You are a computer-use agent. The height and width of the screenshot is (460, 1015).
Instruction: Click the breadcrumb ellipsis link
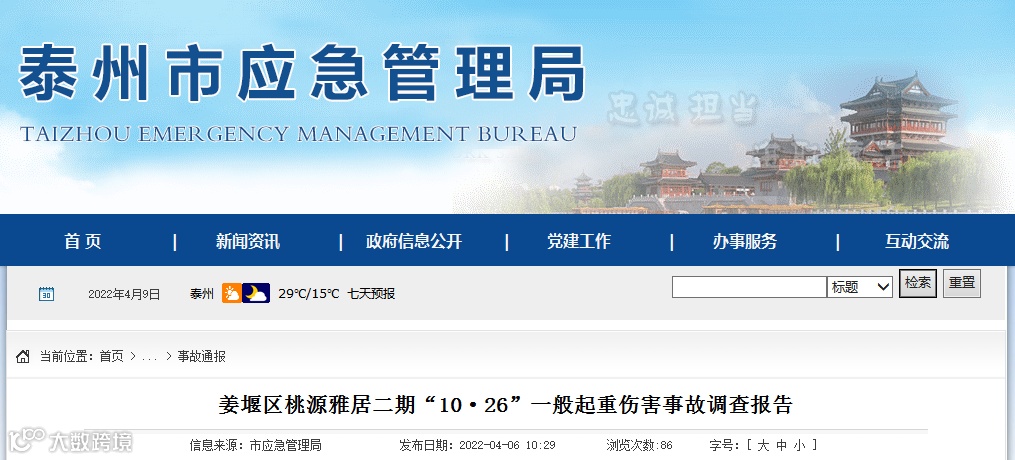(150, 357)
